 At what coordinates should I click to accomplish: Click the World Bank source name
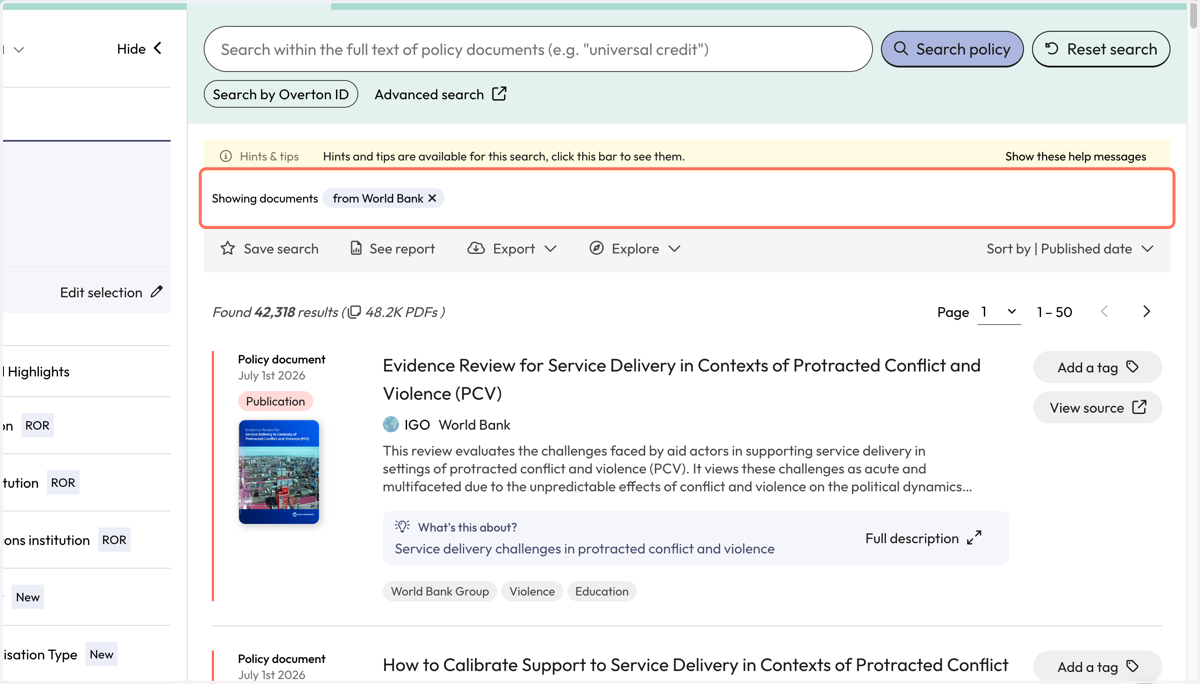(474, 424)
